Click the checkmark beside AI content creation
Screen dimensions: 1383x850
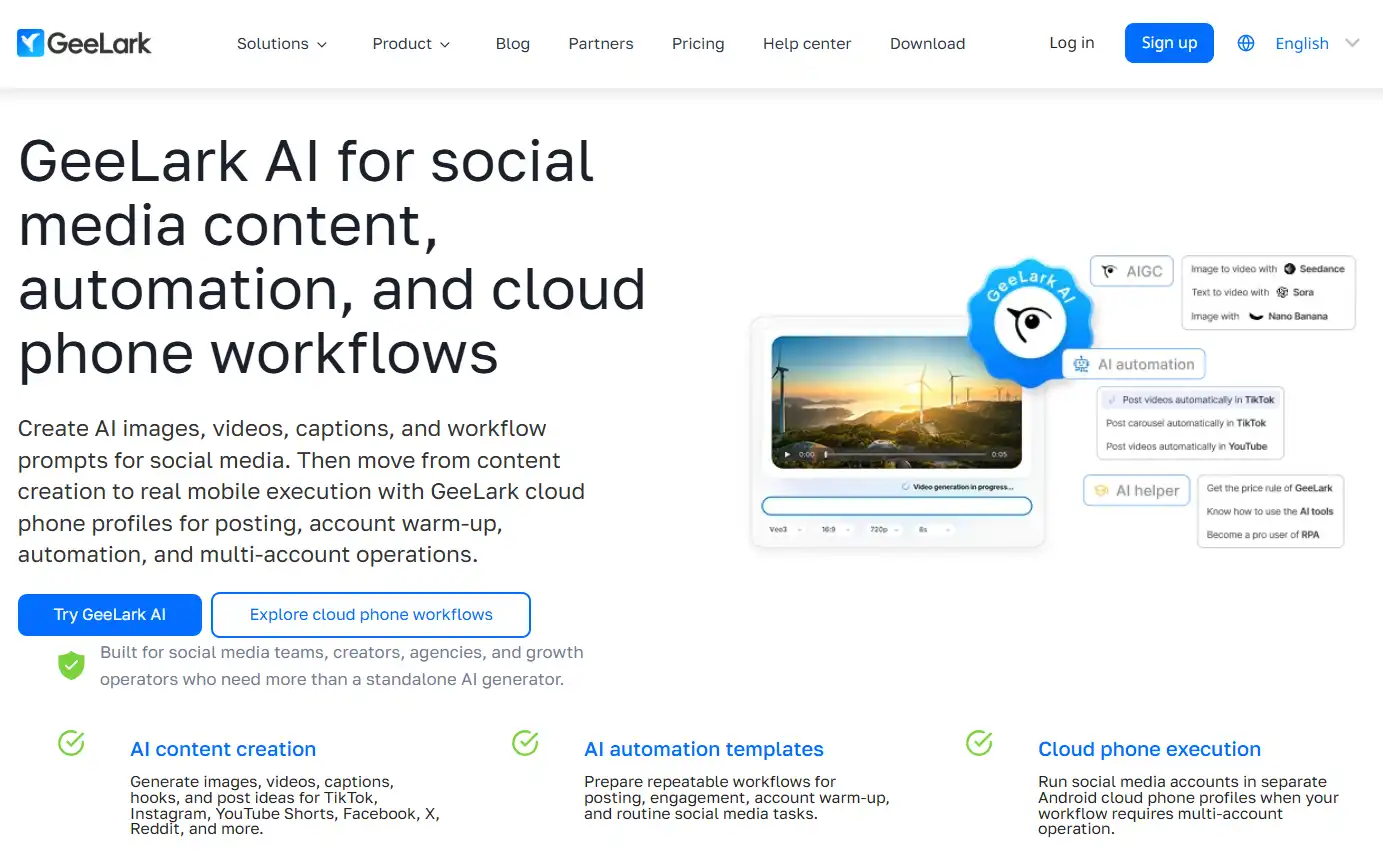[x=71, y=743]
